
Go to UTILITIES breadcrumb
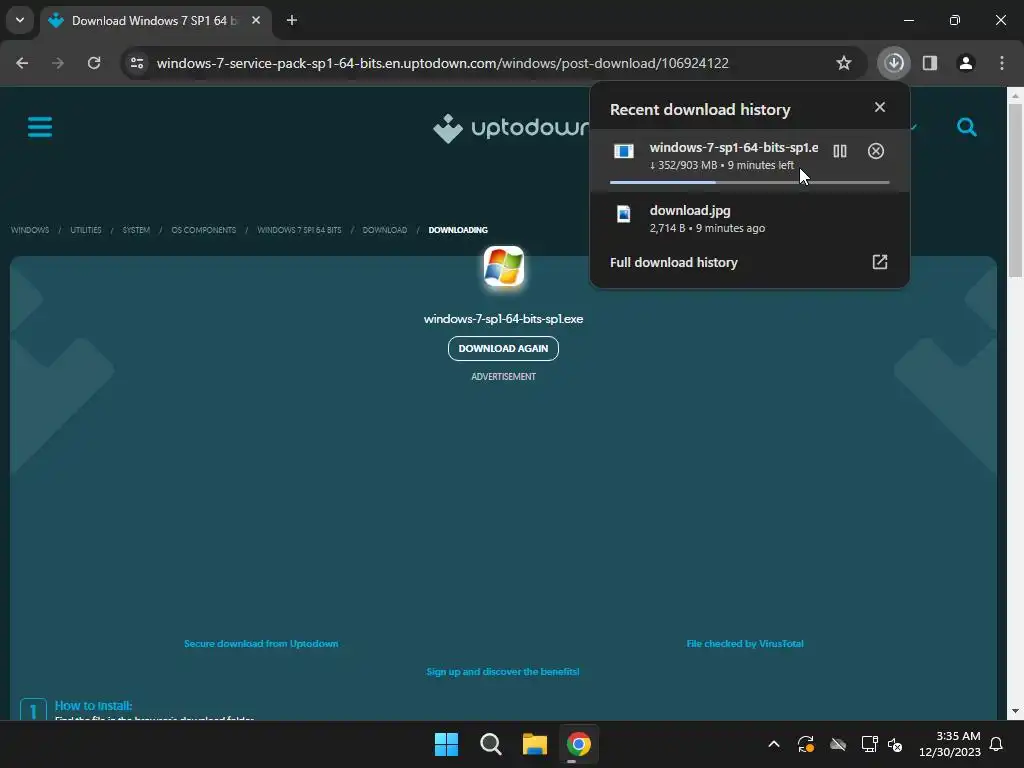[x=86, y=230]
